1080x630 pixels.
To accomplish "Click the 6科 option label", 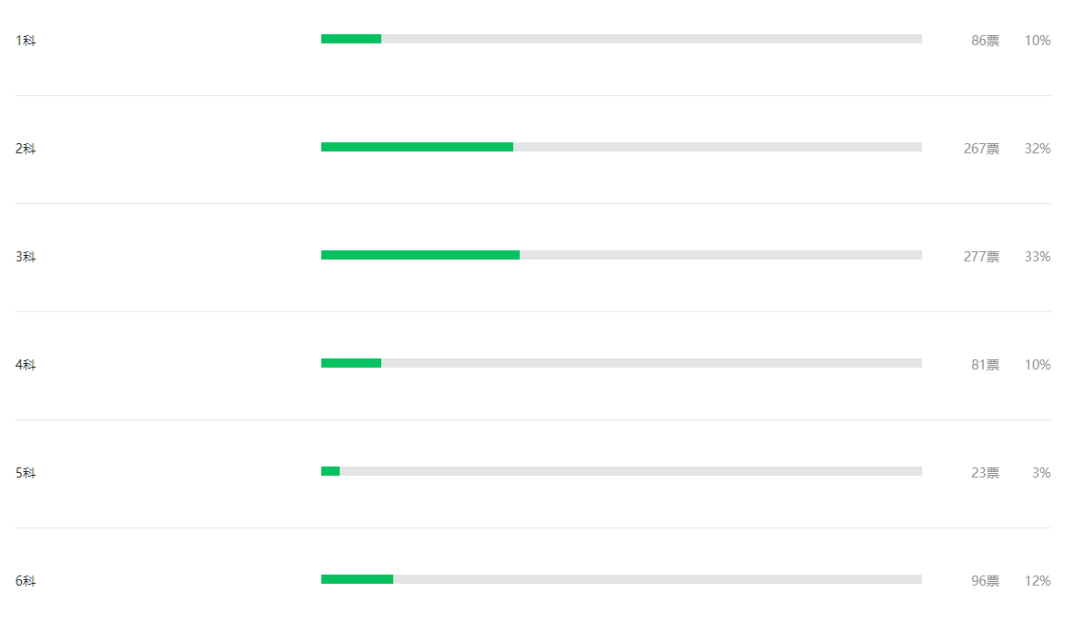I will (x=25, y=581).
